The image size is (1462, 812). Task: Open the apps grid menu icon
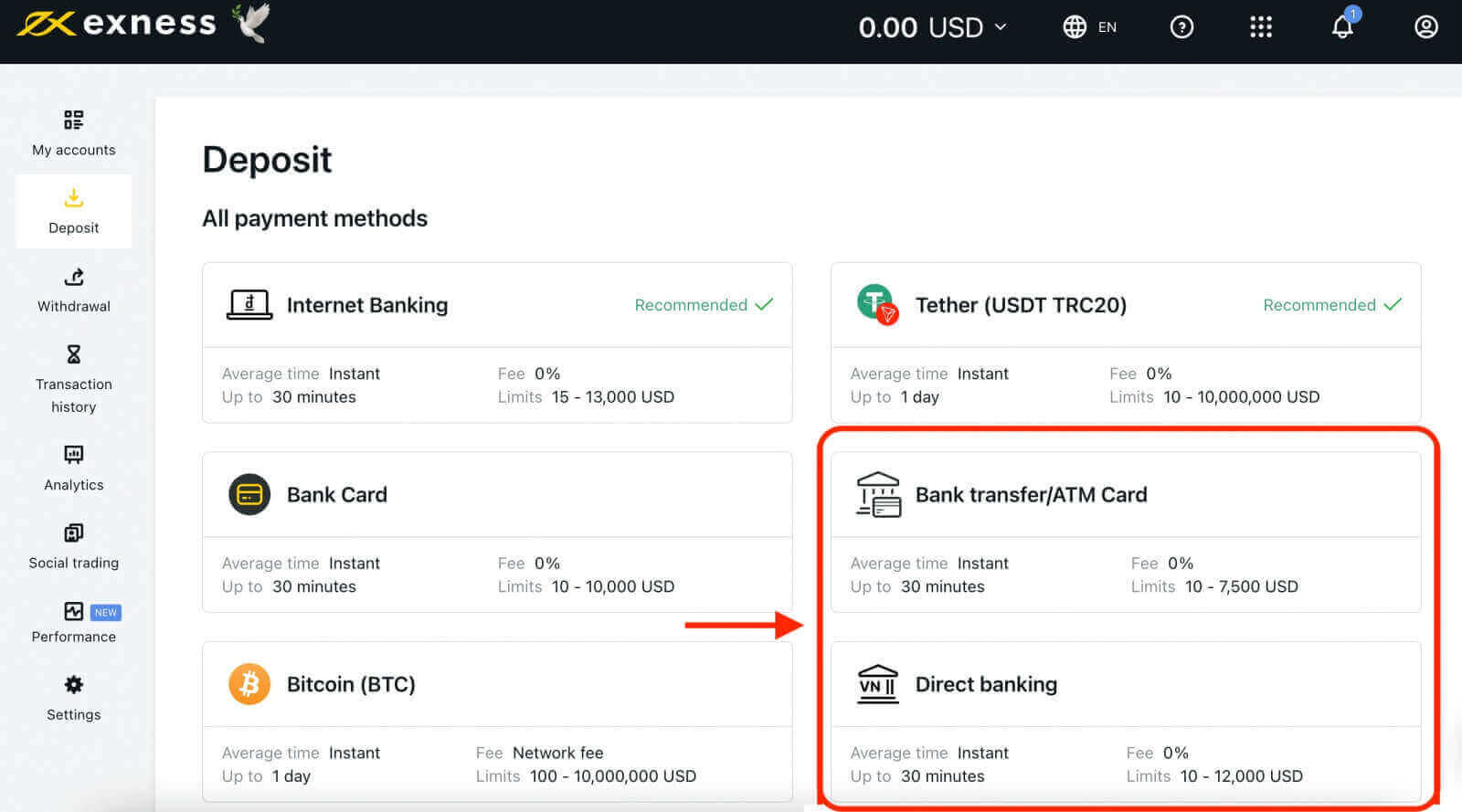click(x=1261, y=27)
